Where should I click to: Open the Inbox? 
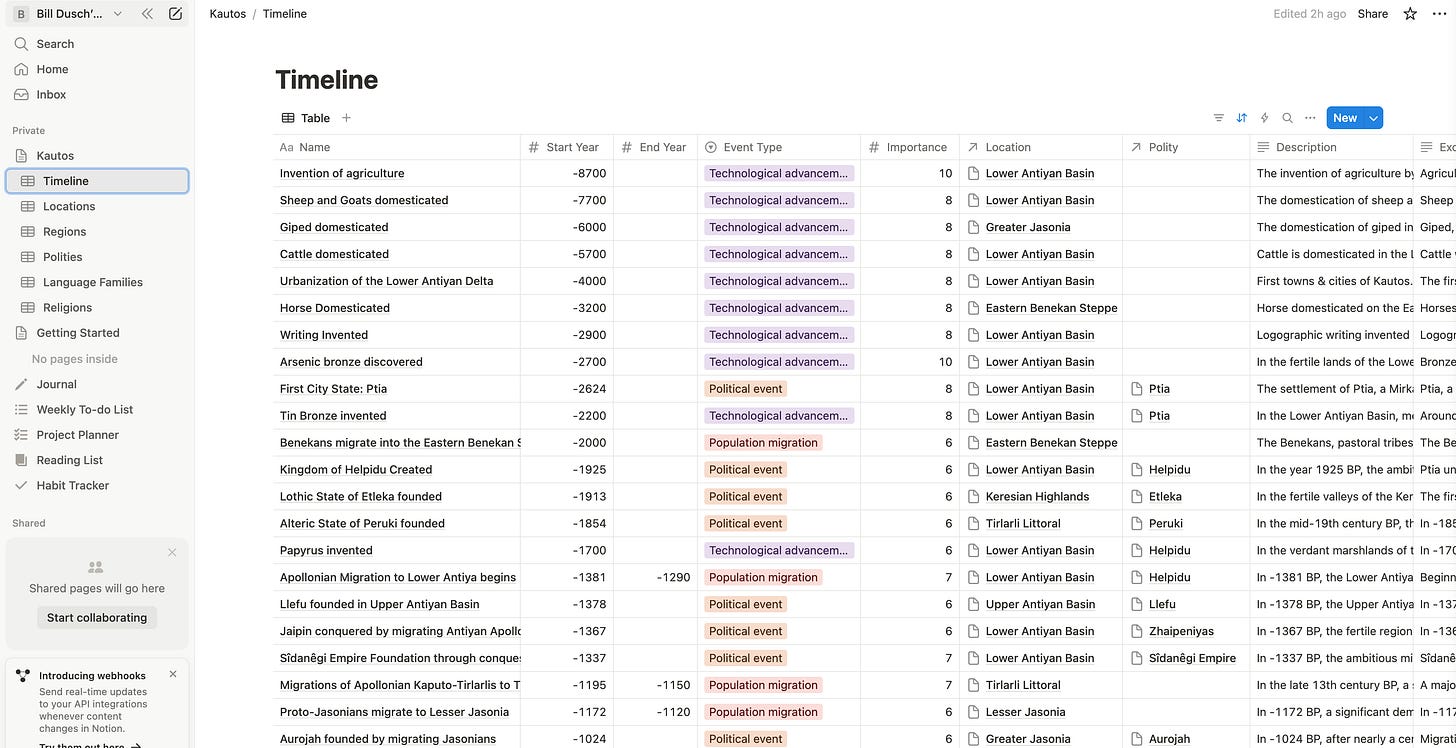(x=97, y=95)
